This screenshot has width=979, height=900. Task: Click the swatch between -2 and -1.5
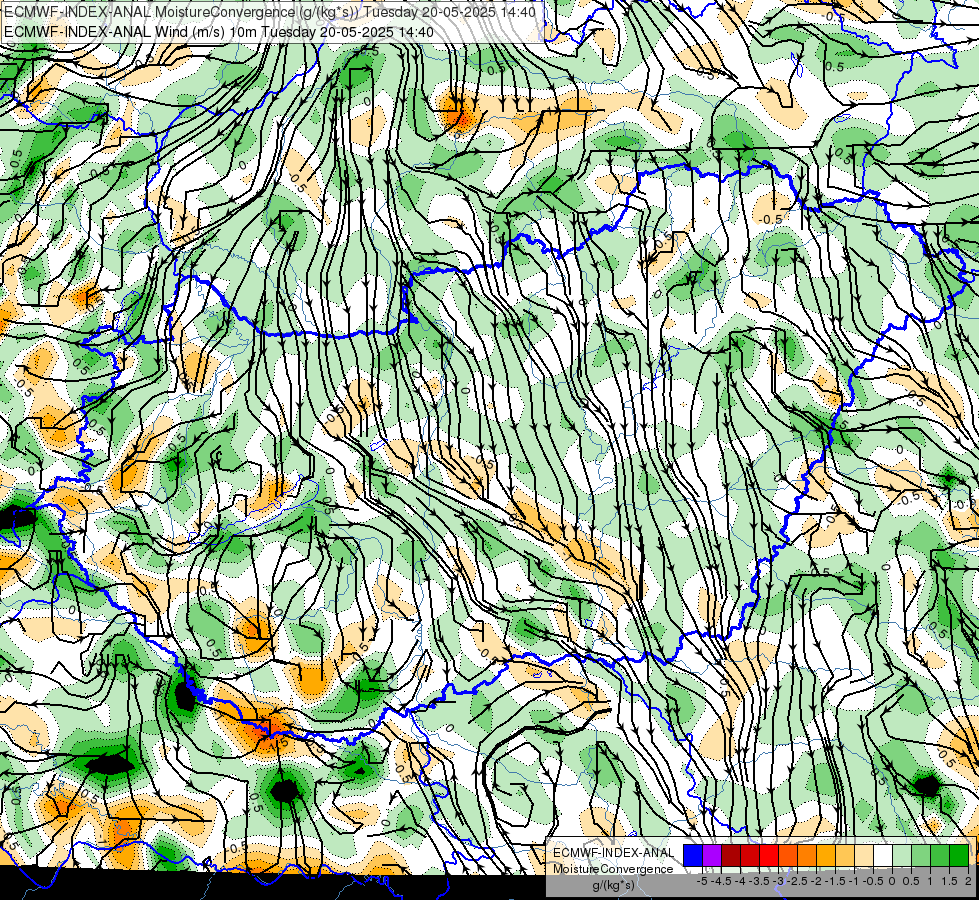click(x=826, y=855)
